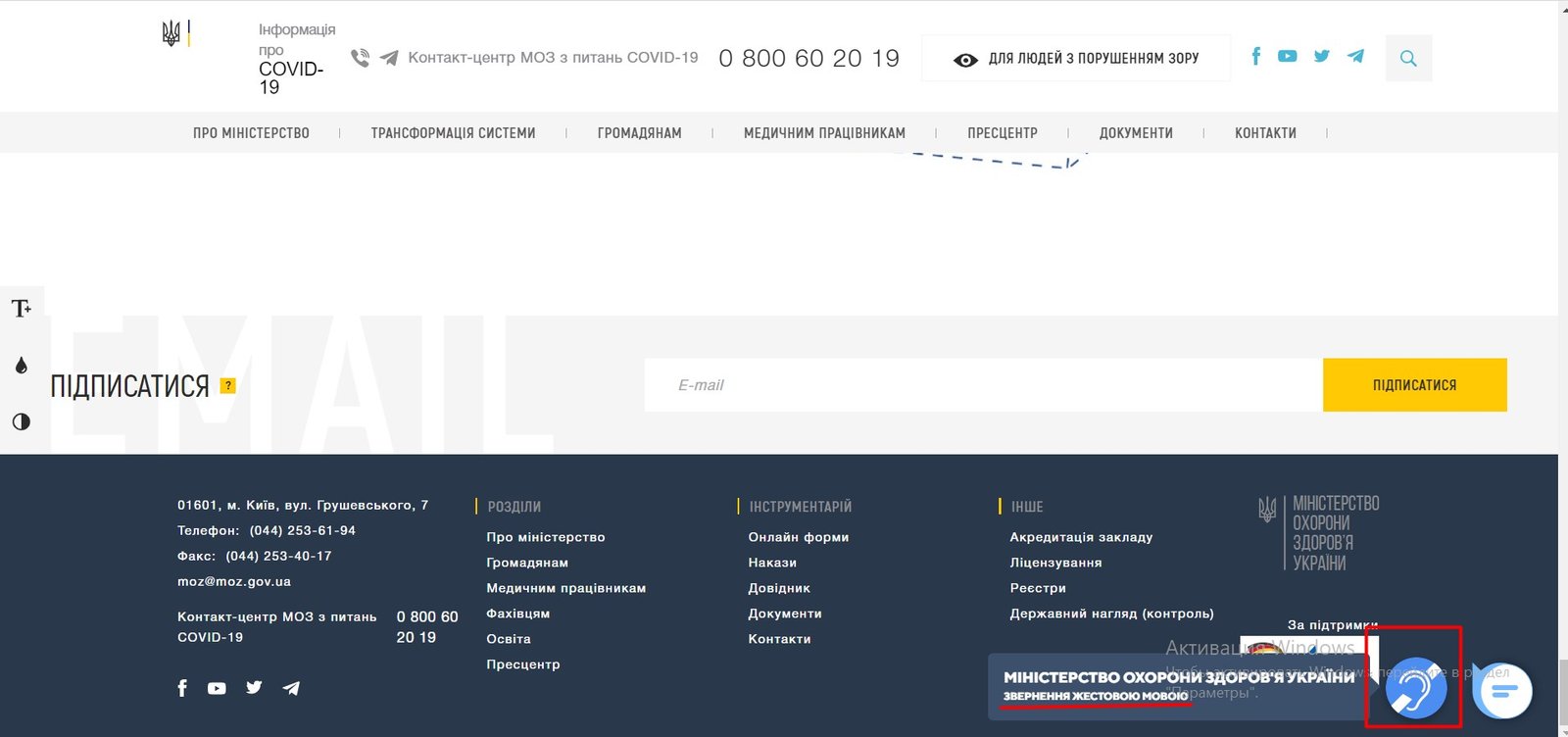Open footer link Онлайн форми

[x=798, y=537]
